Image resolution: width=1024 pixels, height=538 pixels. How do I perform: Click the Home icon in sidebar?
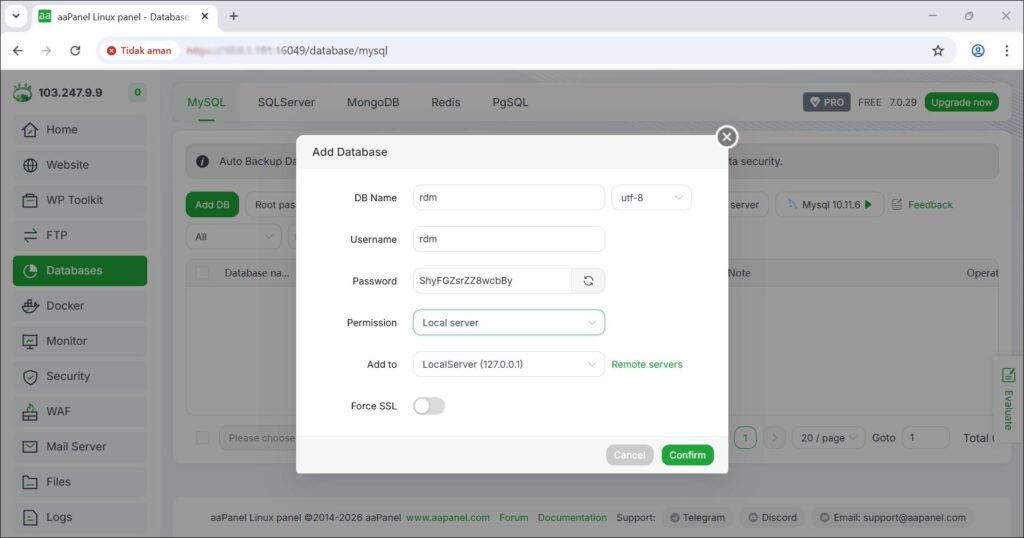coord(30,130)
